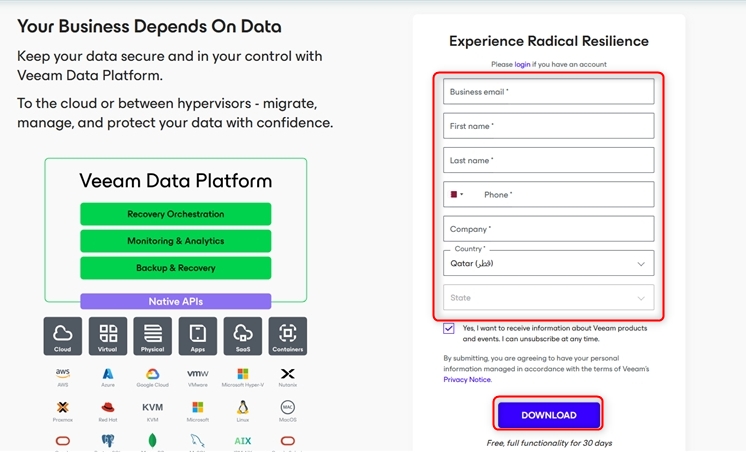Expand the State dropdown
Image resolution: width=746 pixels, height=452 pixels.
(548, 298)
